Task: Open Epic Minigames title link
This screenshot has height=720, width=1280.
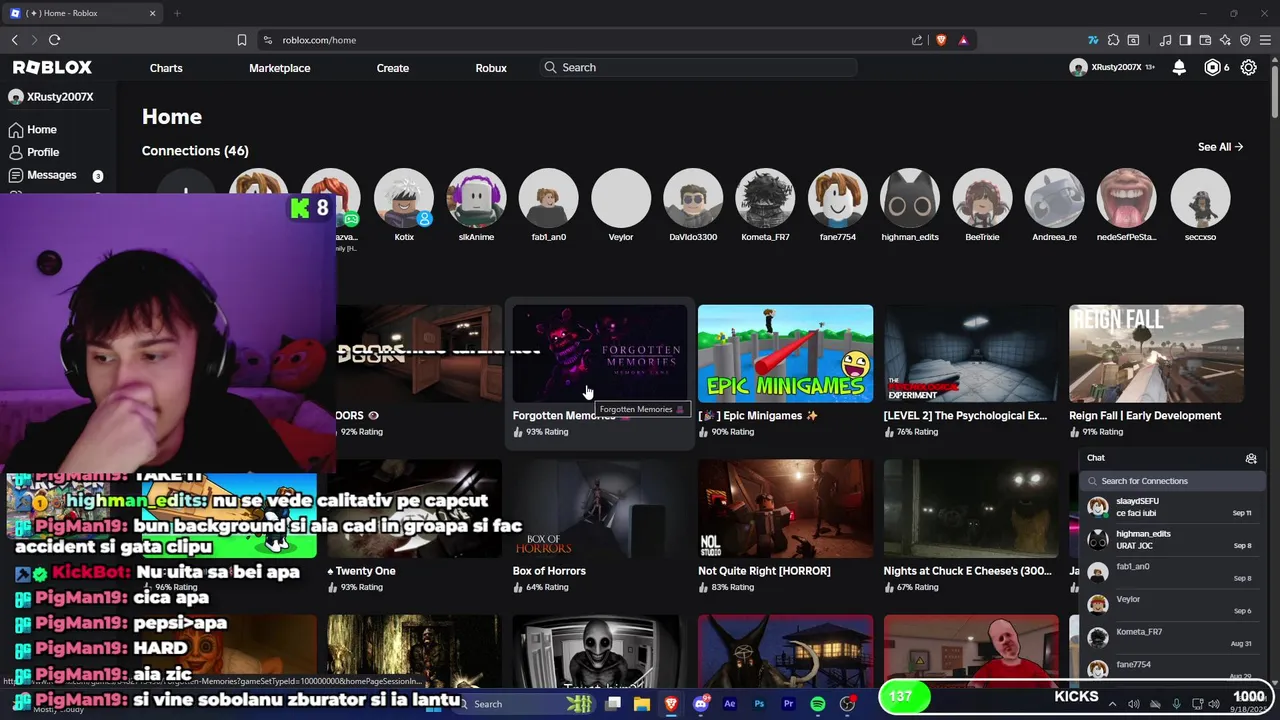Action: [758, 415]
